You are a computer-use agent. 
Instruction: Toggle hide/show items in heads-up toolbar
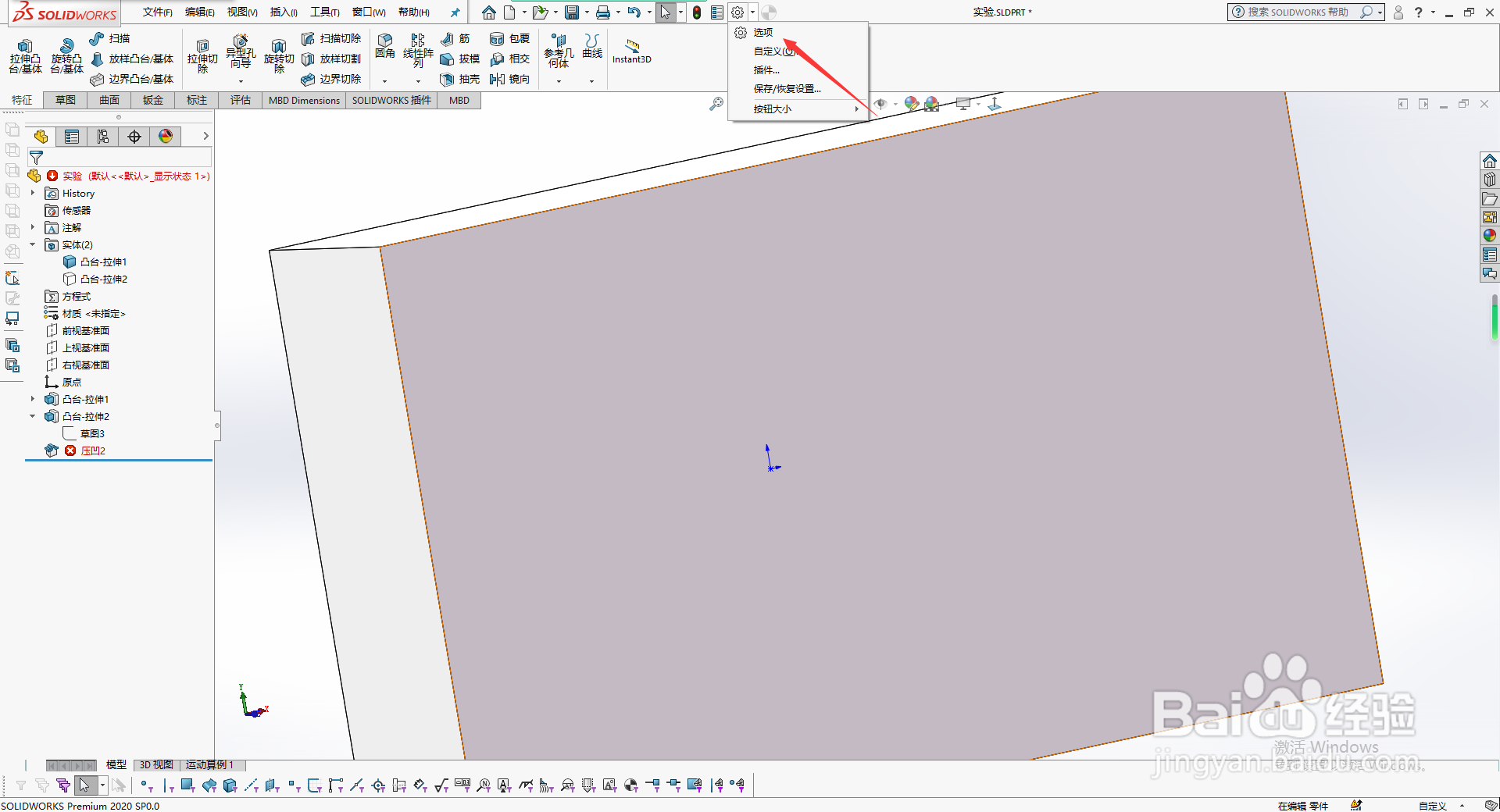tap(881, 104)
